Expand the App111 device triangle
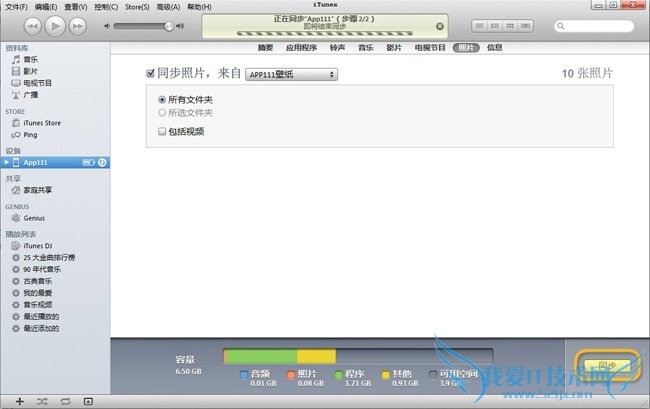Screen dimensions: 650x409 6,162
